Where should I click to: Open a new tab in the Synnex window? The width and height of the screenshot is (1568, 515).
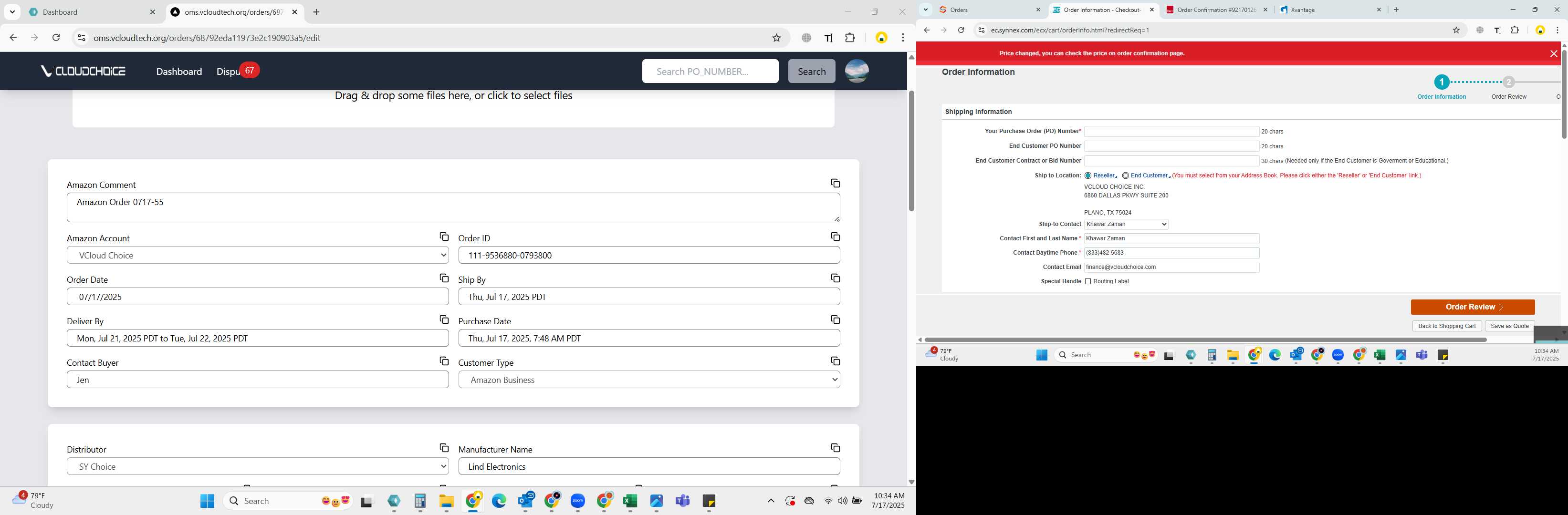tap(1396, 10)
